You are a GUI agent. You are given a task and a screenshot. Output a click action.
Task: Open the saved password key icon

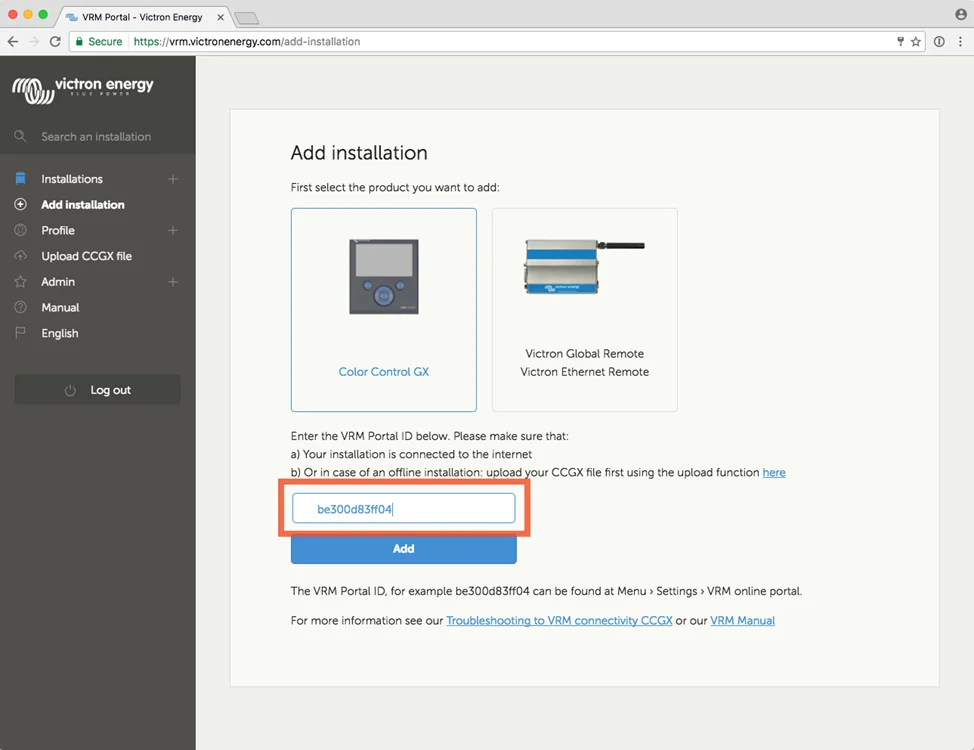point(900,42)
